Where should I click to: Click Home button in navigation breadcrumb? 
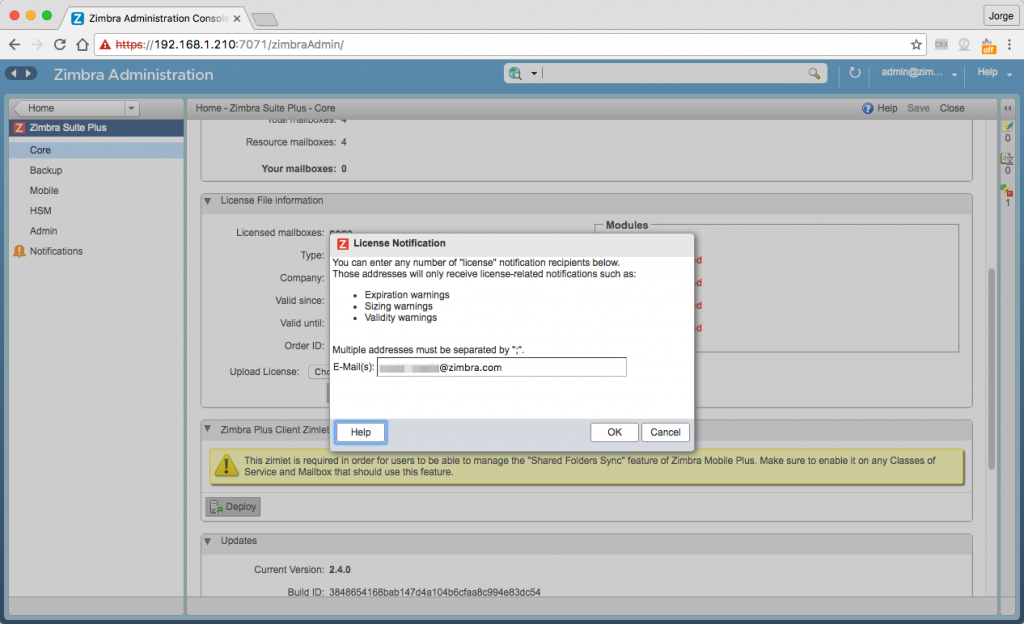69,108
